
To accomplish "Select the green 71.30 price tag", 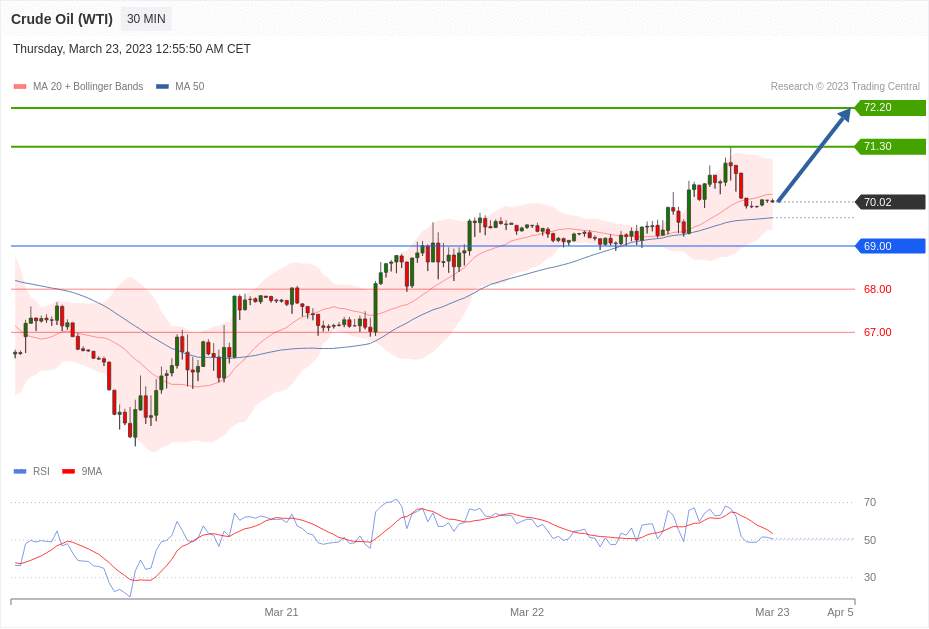I will (890, 146).
